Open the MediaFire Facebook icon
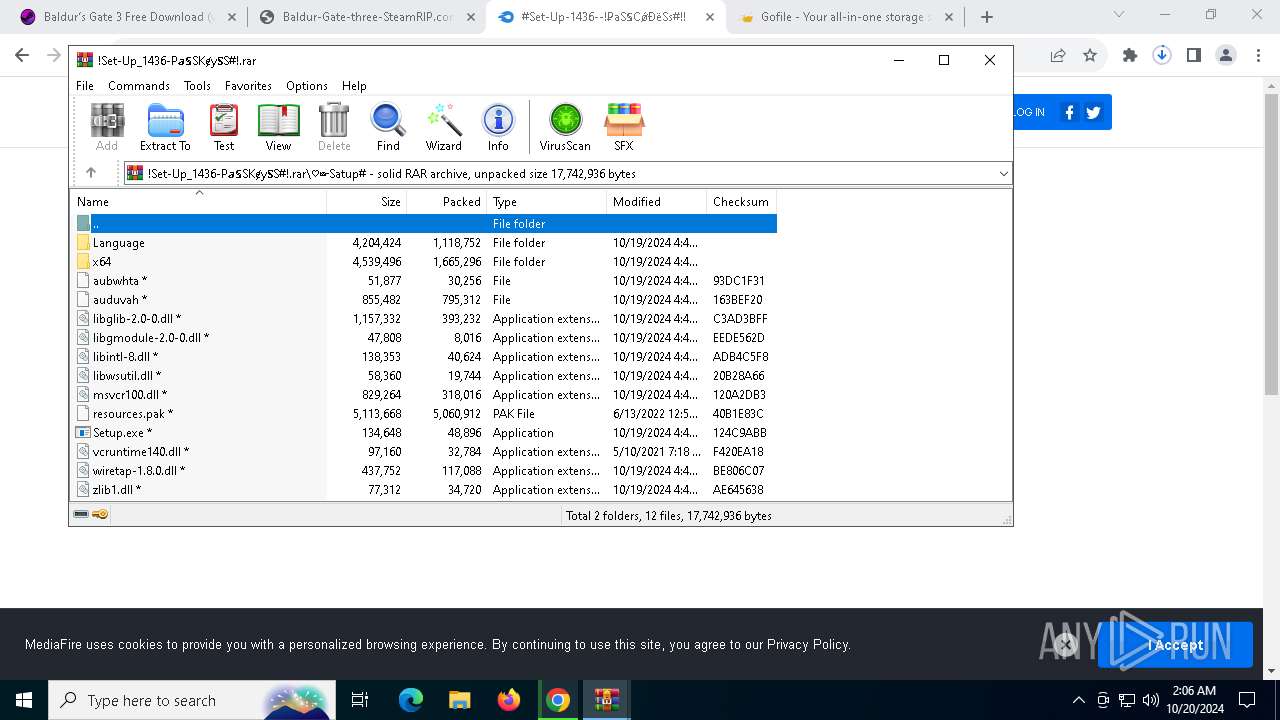1280x720 pixels. click(1069, 112)
